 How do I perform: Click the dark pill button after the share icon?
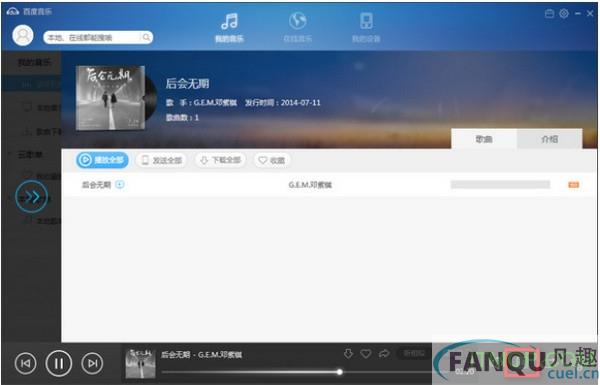(x=414, y=353)
